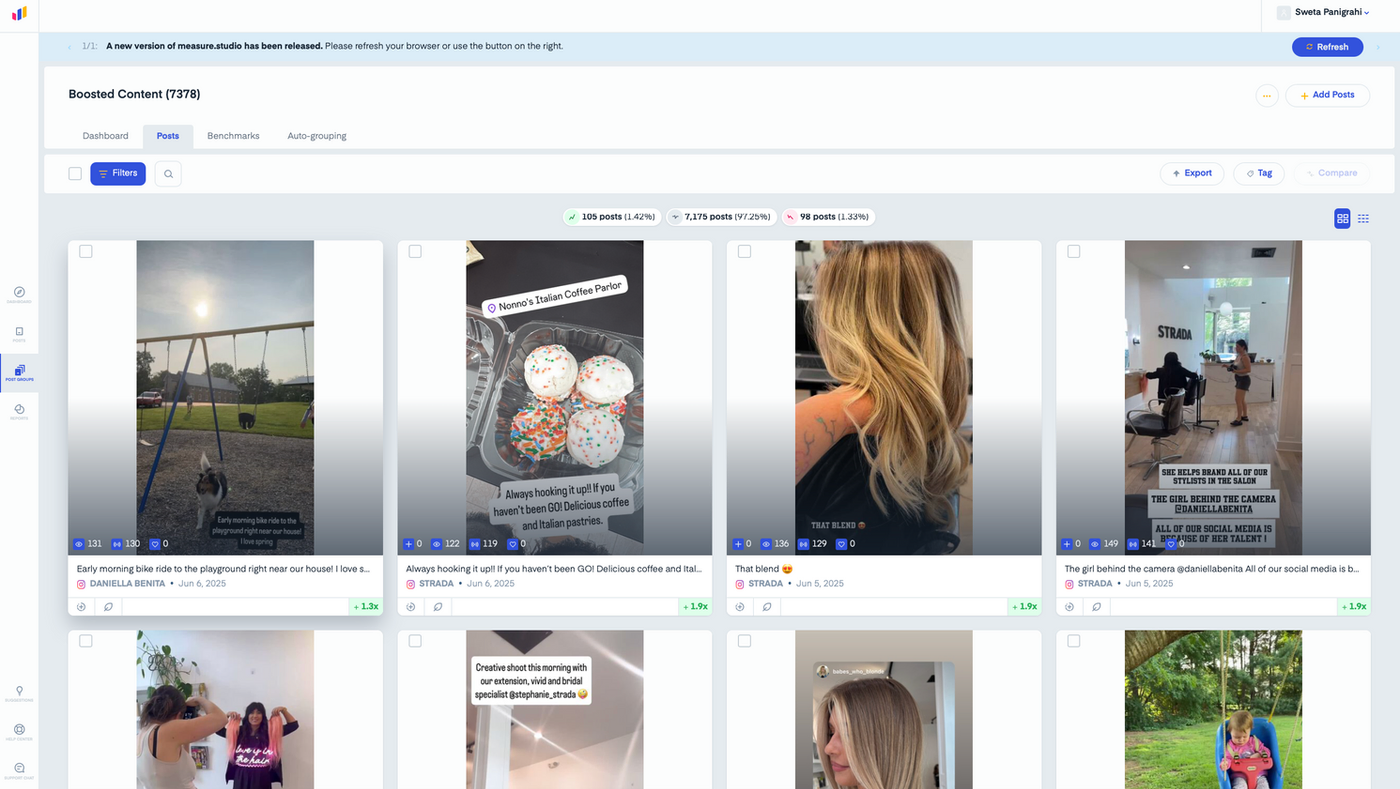Select the pink hair extensions post checkbox
This screenshot has height=789, width=1400.
point(86,641)
